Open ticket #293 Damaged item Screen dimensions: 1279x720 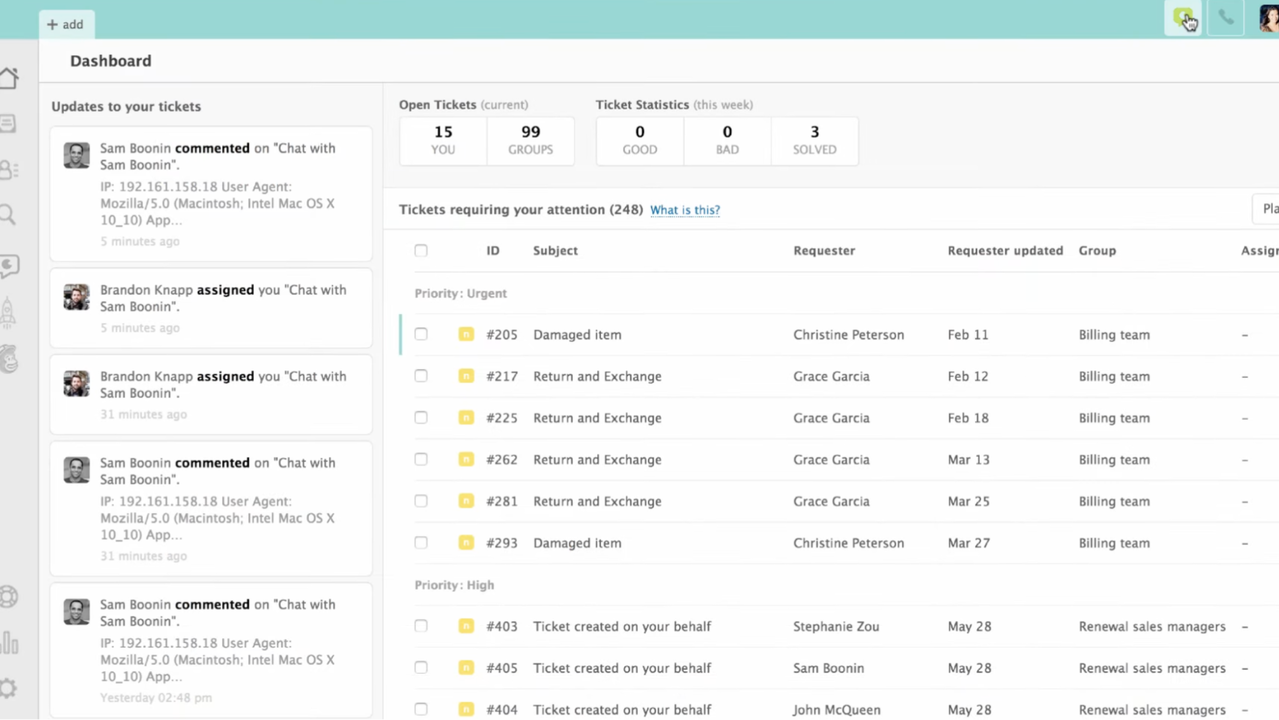coord(577,543)
